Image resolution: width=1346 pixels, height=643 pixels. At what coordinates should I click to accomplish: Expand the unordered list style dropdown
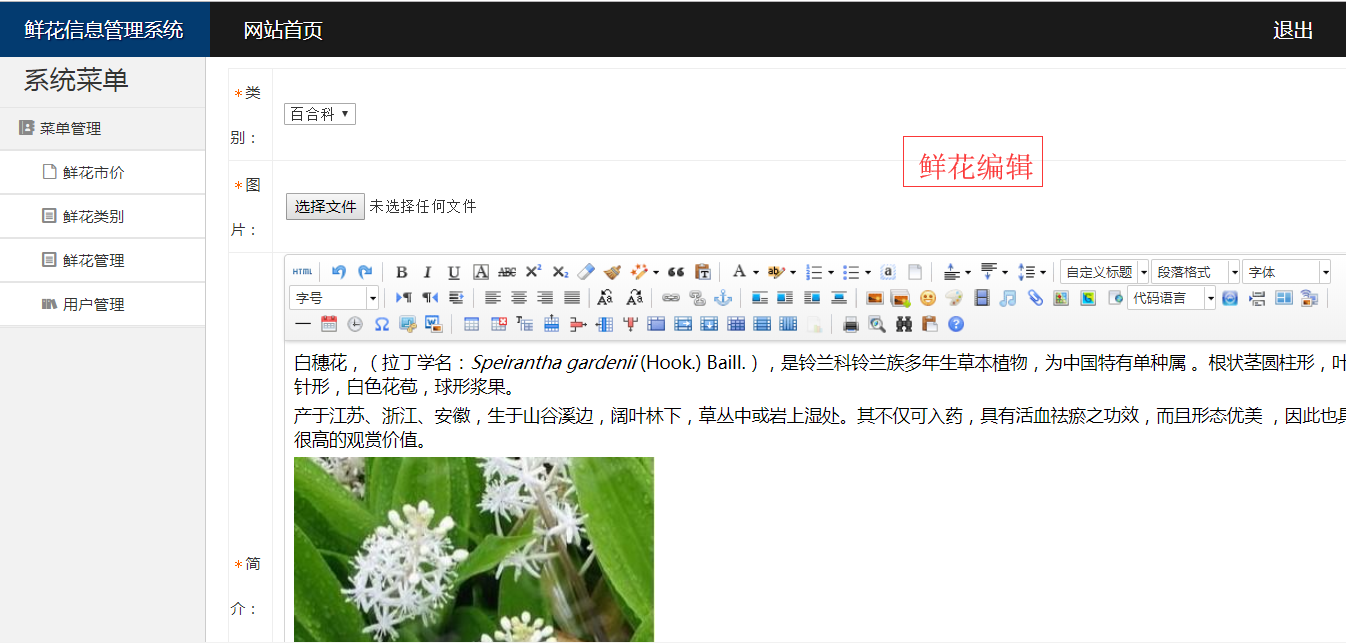coord(868,272)
